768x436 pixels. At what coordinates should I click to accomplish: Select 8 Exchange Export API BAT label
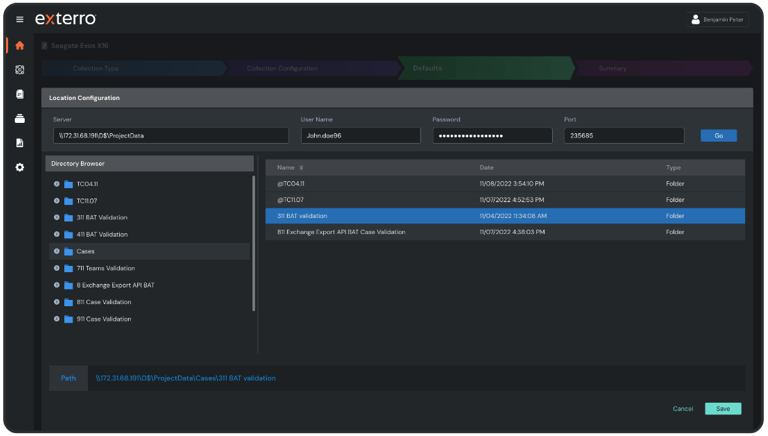116,285
